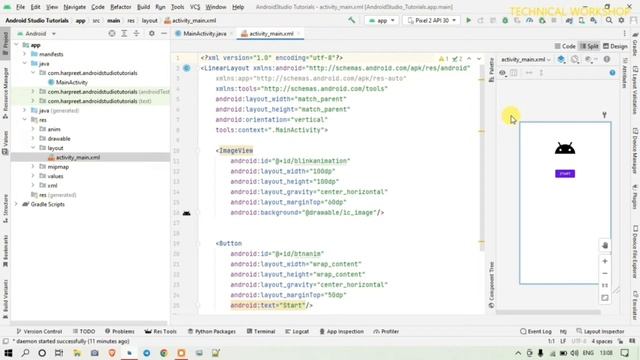Toggle the Palette side panel
640x360 pixels.
[491, 69]
